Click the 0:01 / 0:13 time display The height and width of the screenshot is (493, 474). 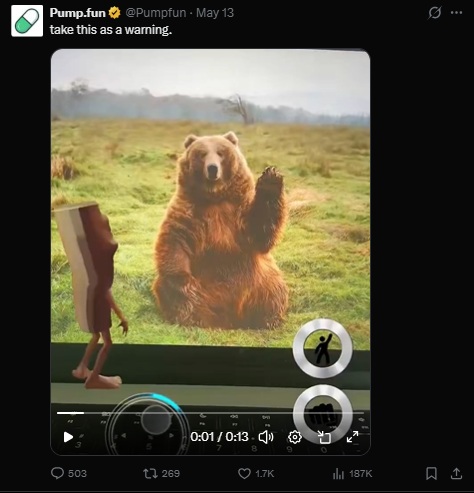point(219,437)
